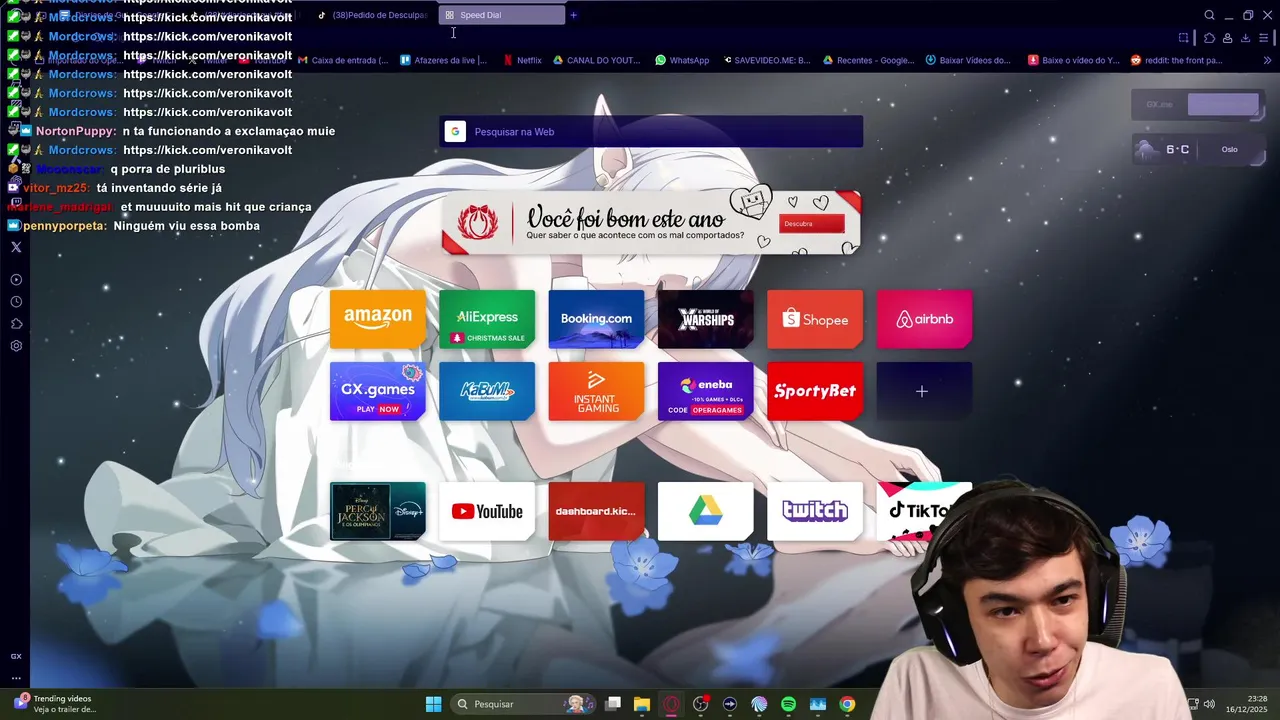This screenshot has height=720, width=1280.
Task: Switch to the Speed Dial tab
Action: (502, 15)
